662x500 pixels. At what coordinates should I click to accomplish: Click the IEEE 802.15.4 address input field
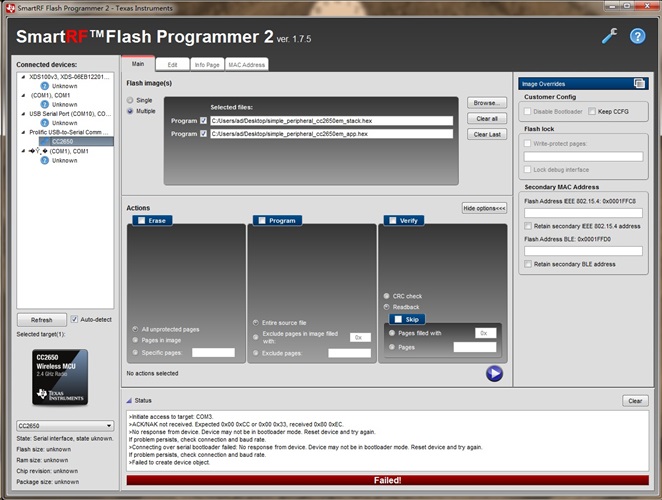click(x=583, y=213)
